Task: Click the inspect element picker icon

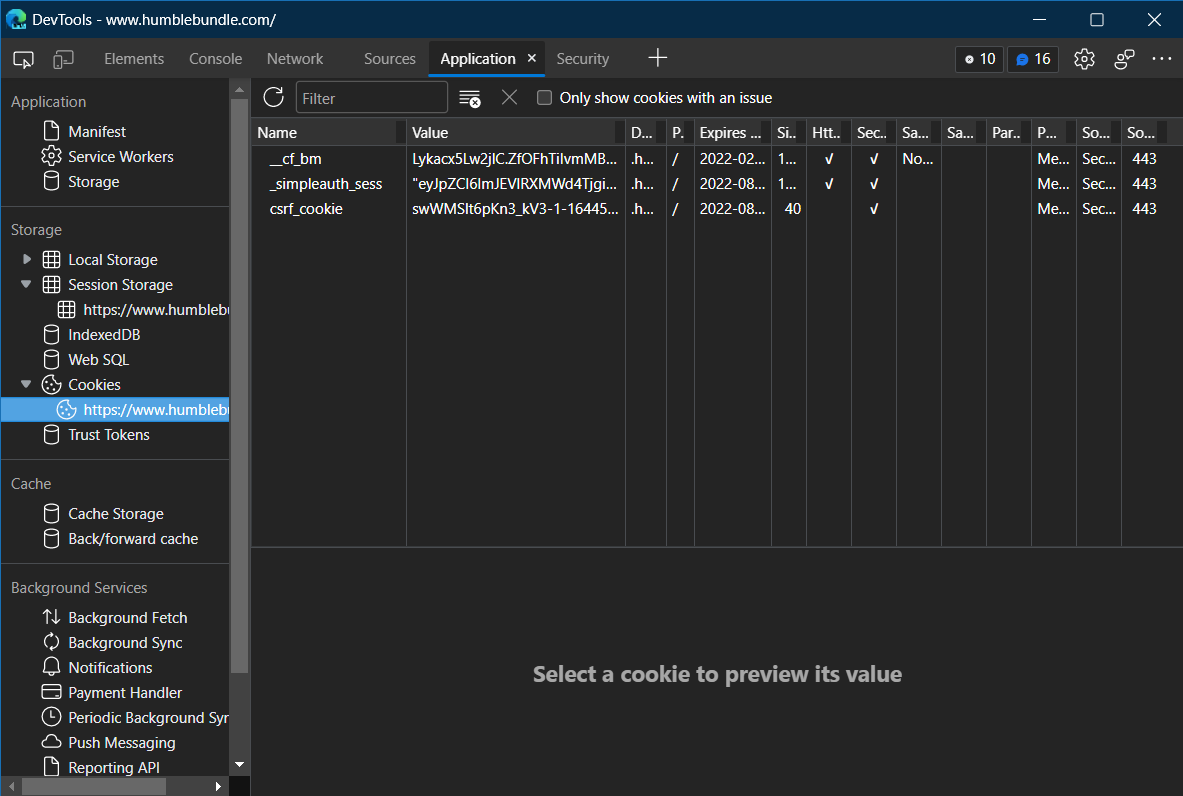Action: 23,59
